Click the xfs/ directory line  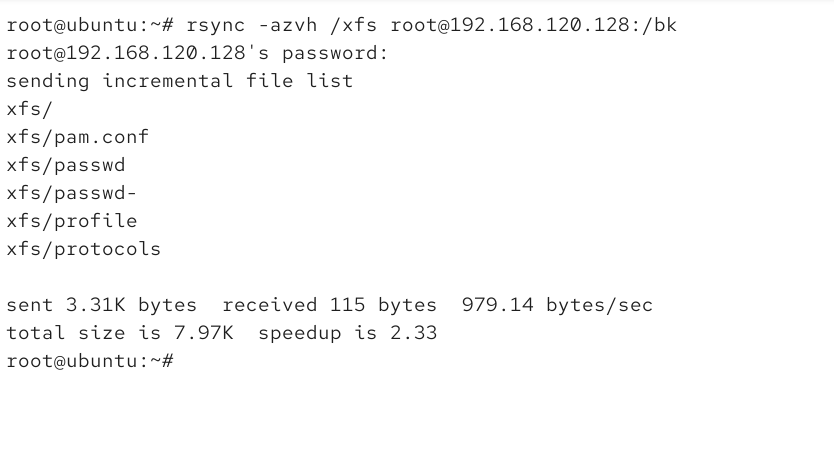click(x=30, y=109)
